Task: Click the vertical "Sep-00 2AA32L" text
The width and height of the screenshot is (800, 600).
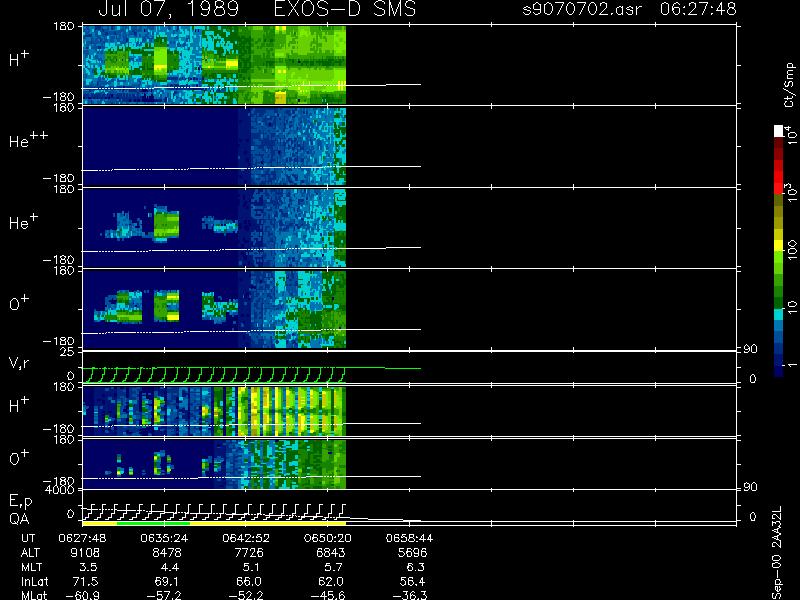Action: pyautogui.click(x=777, y=553)
